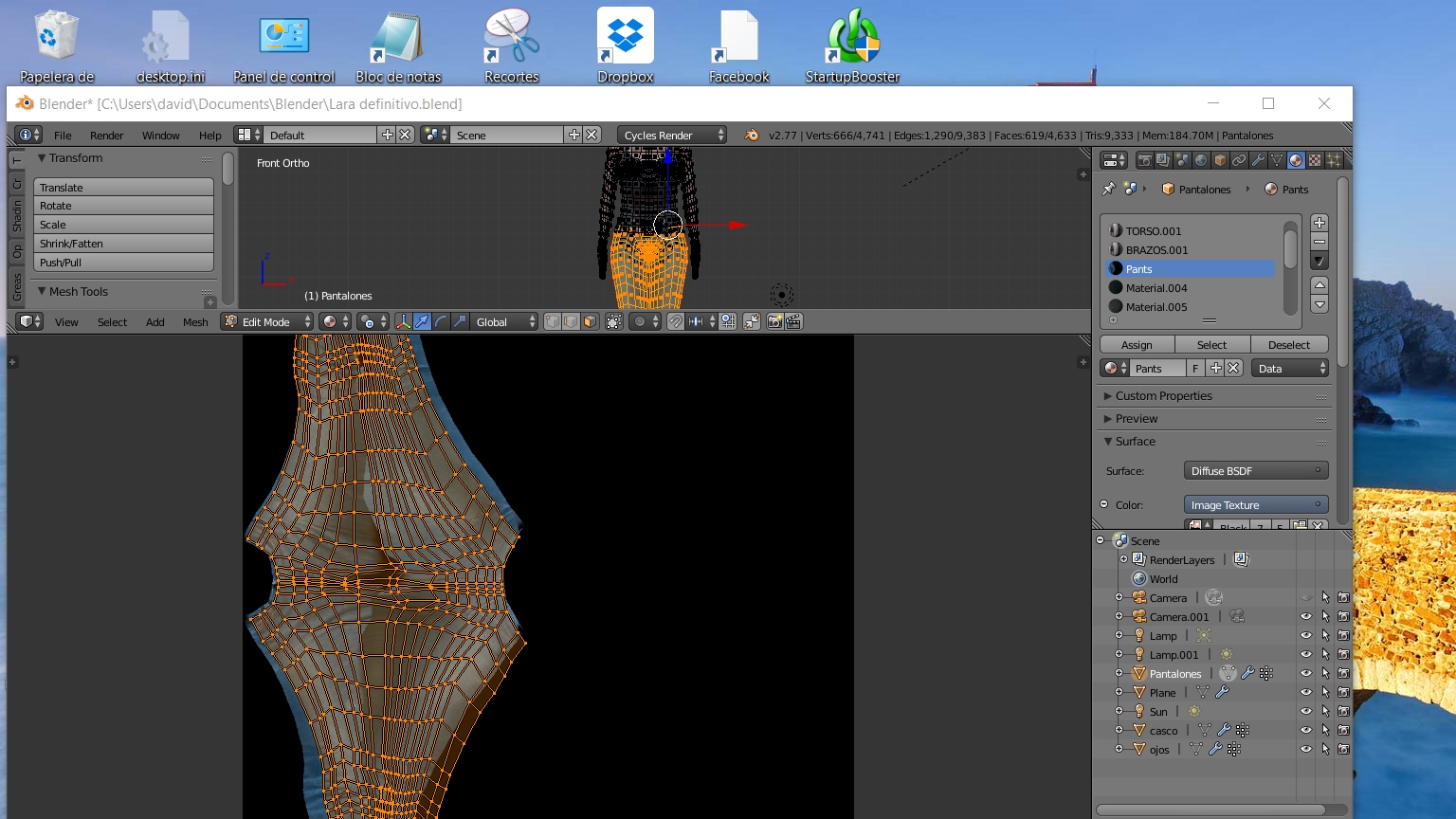
Task: Open the Particles properties tab
Action: pos(1334,160)
